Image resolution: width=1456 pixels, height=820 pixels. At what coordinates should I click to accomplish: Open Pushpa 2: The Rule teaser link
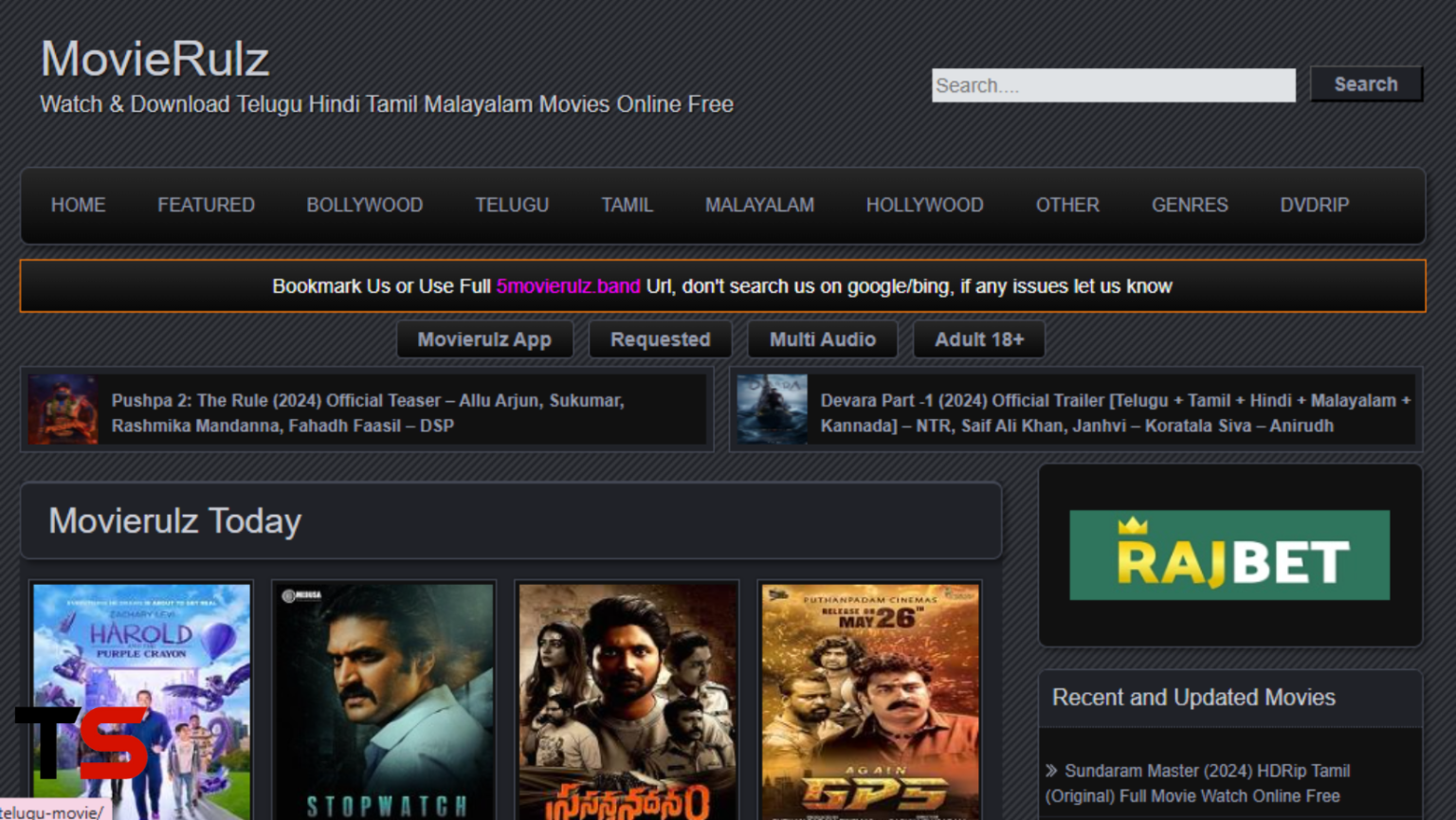[368, 412]
